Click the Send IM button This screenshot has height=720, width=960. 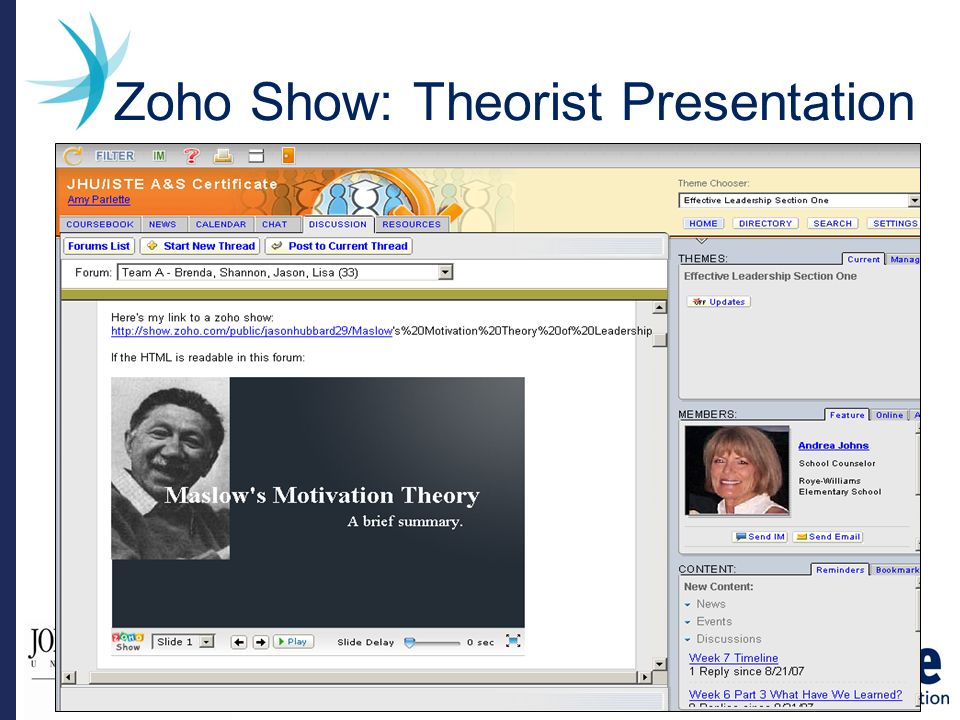pos(760,537)
